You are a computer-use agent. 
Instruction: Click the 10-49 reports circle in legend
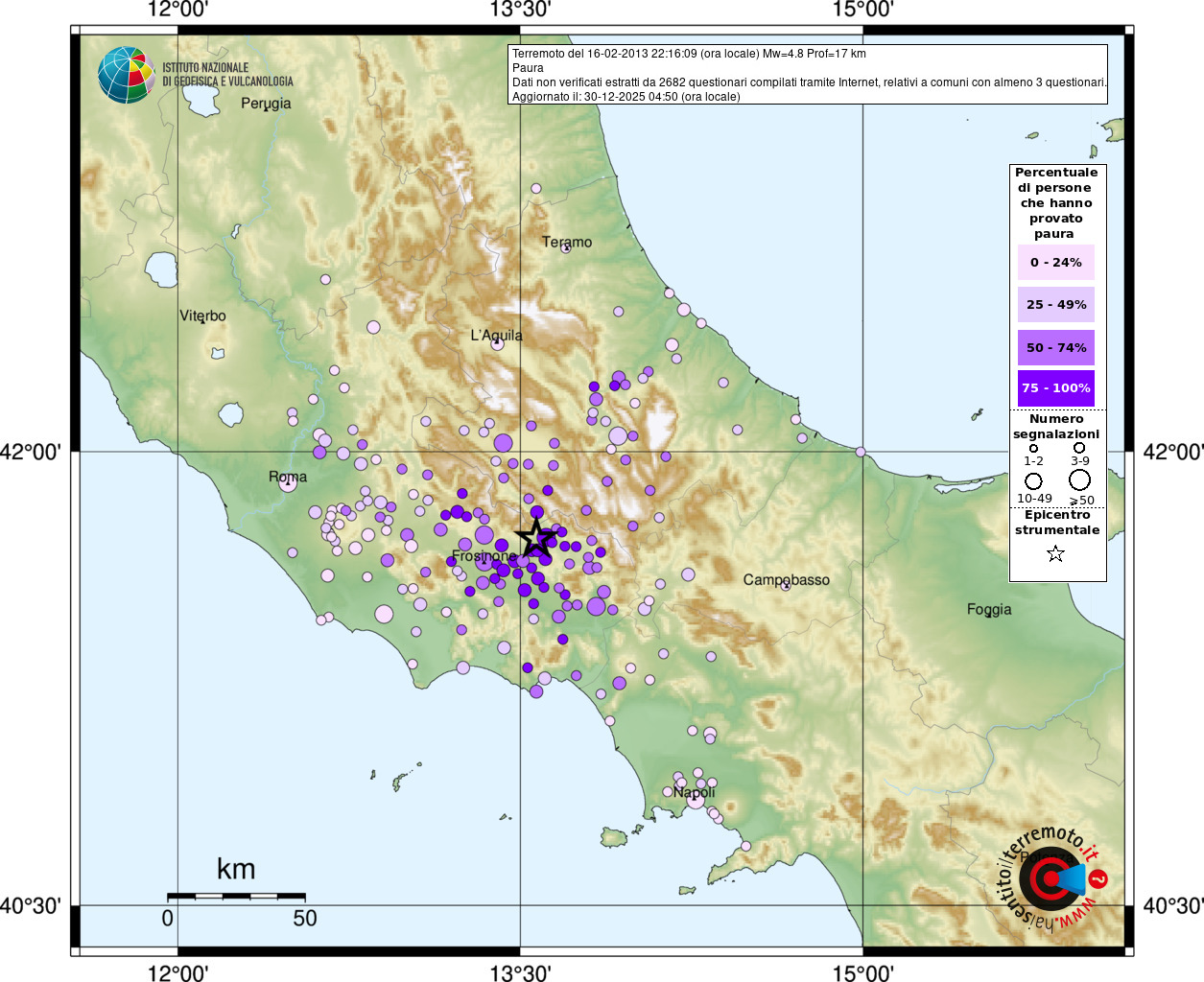pos(1033,480)
